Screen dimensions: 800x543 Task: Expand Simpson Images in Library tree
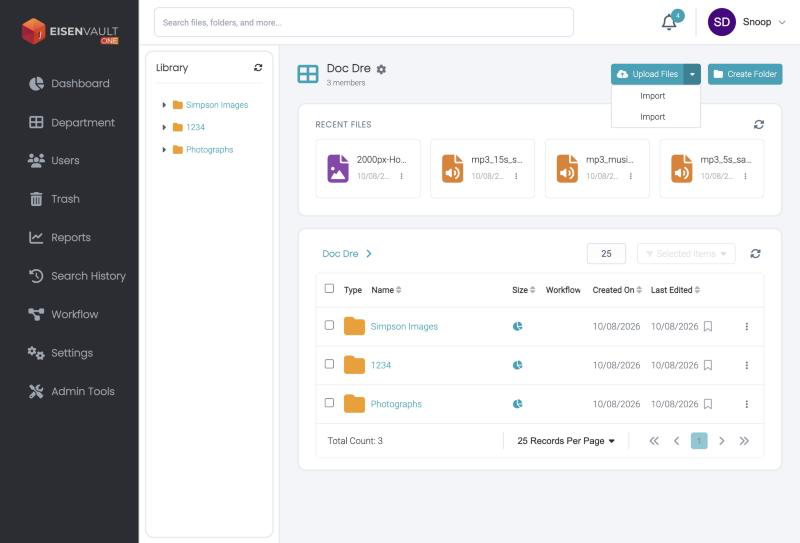point(164,105)
